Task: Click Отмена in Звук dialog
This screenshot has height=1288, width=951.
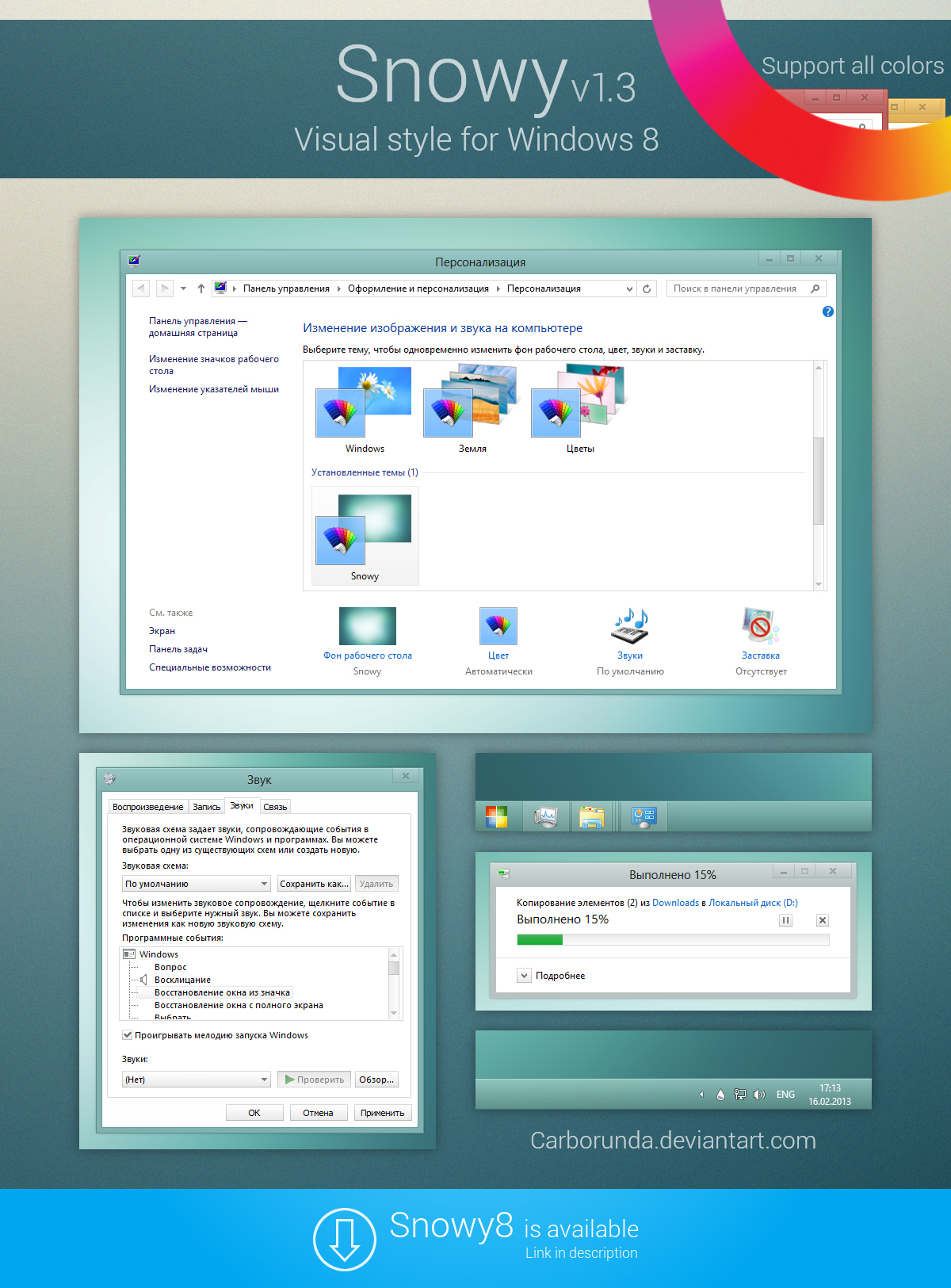Action: (318, 1113)
